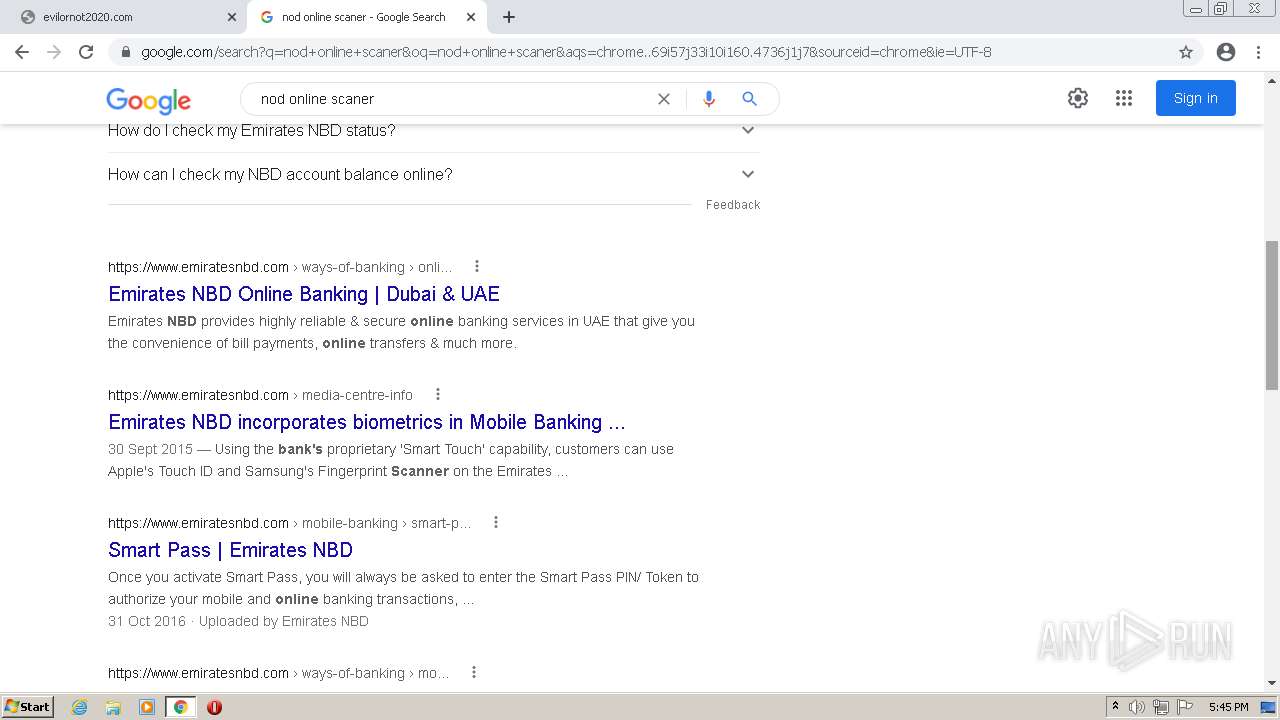Screen dimensions: 1280x720
Task: Click scrollbar up arrow
Action: coord(1272,80)
